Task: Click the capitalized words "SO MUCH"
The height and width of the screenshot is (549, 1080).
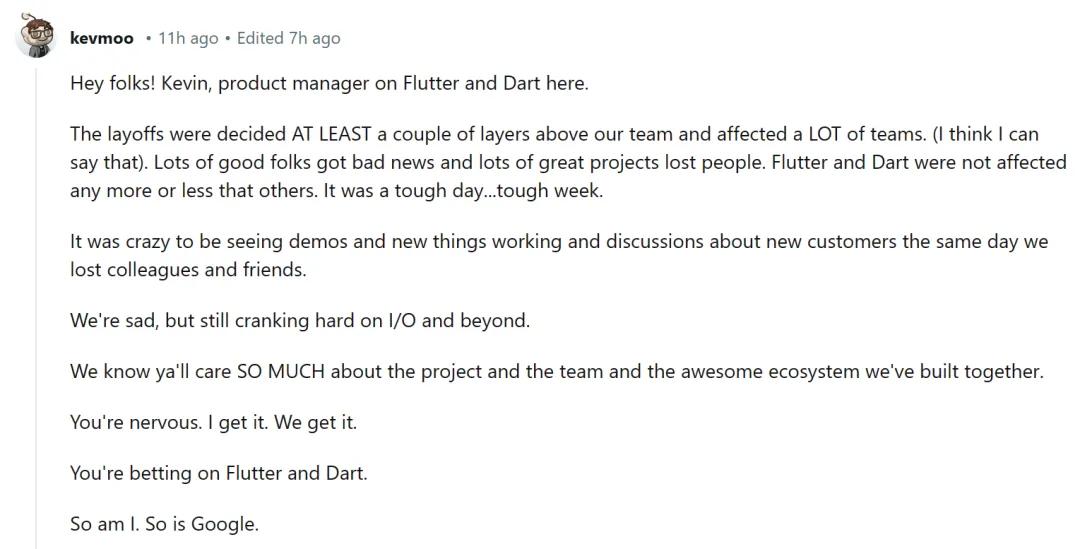Action: point(282,371)
